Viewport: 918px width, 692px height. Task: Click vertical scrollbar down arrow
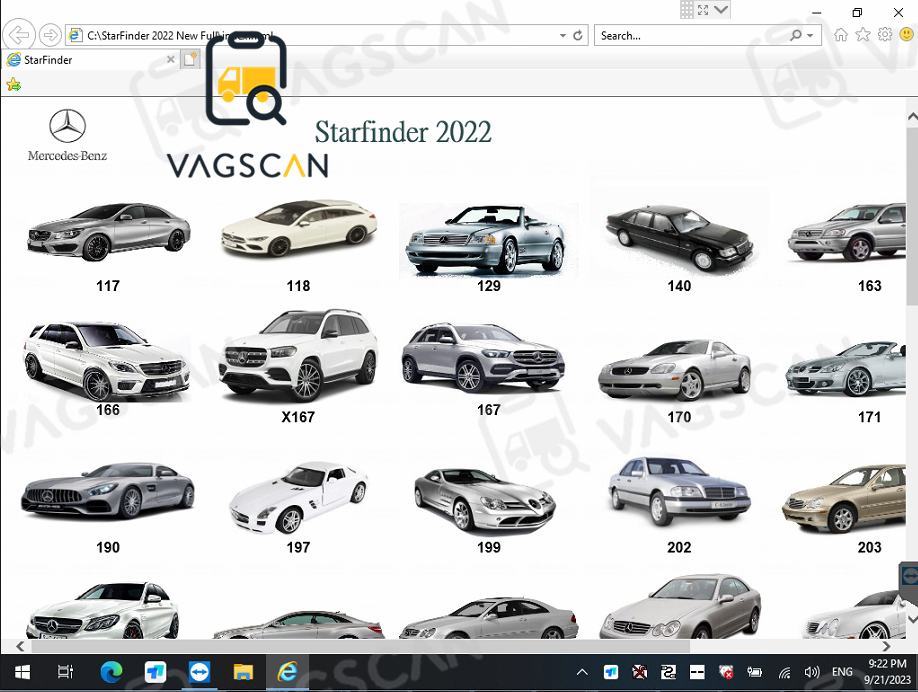pos(912,618)
